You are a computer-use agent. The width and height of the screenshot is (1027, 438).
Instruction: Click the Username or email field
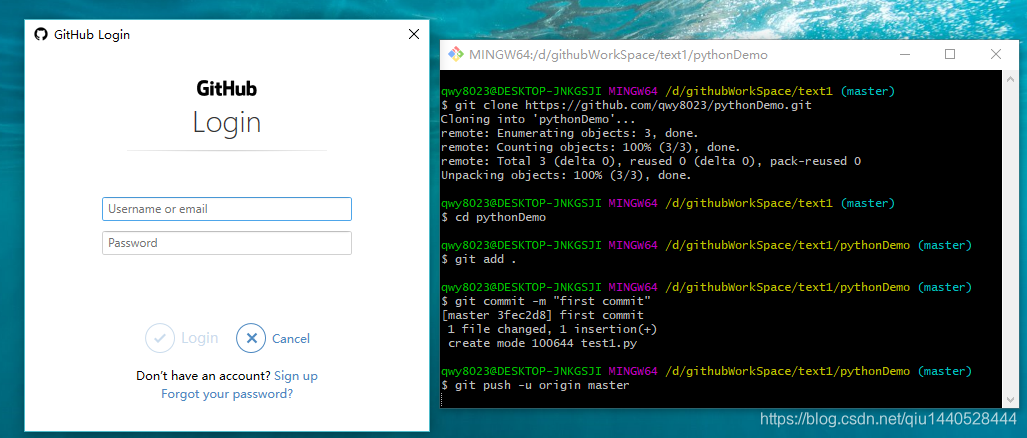pyautogui.click(x=227, y=209)
